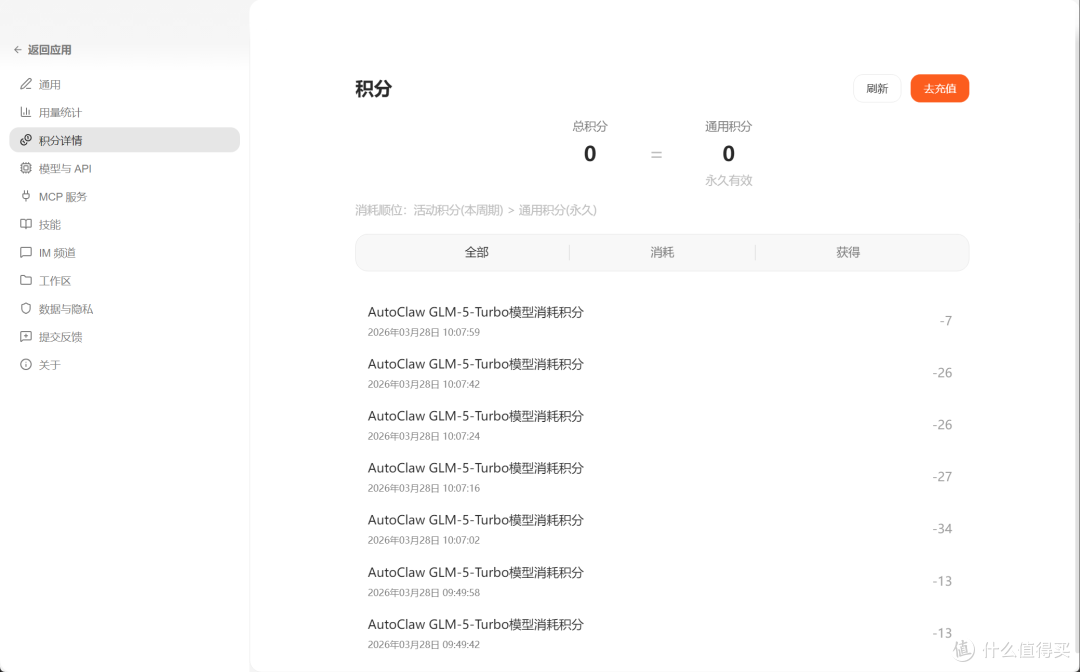
Task: Click the chip icon for 模型与 API
Action: (x=25, y=168)
